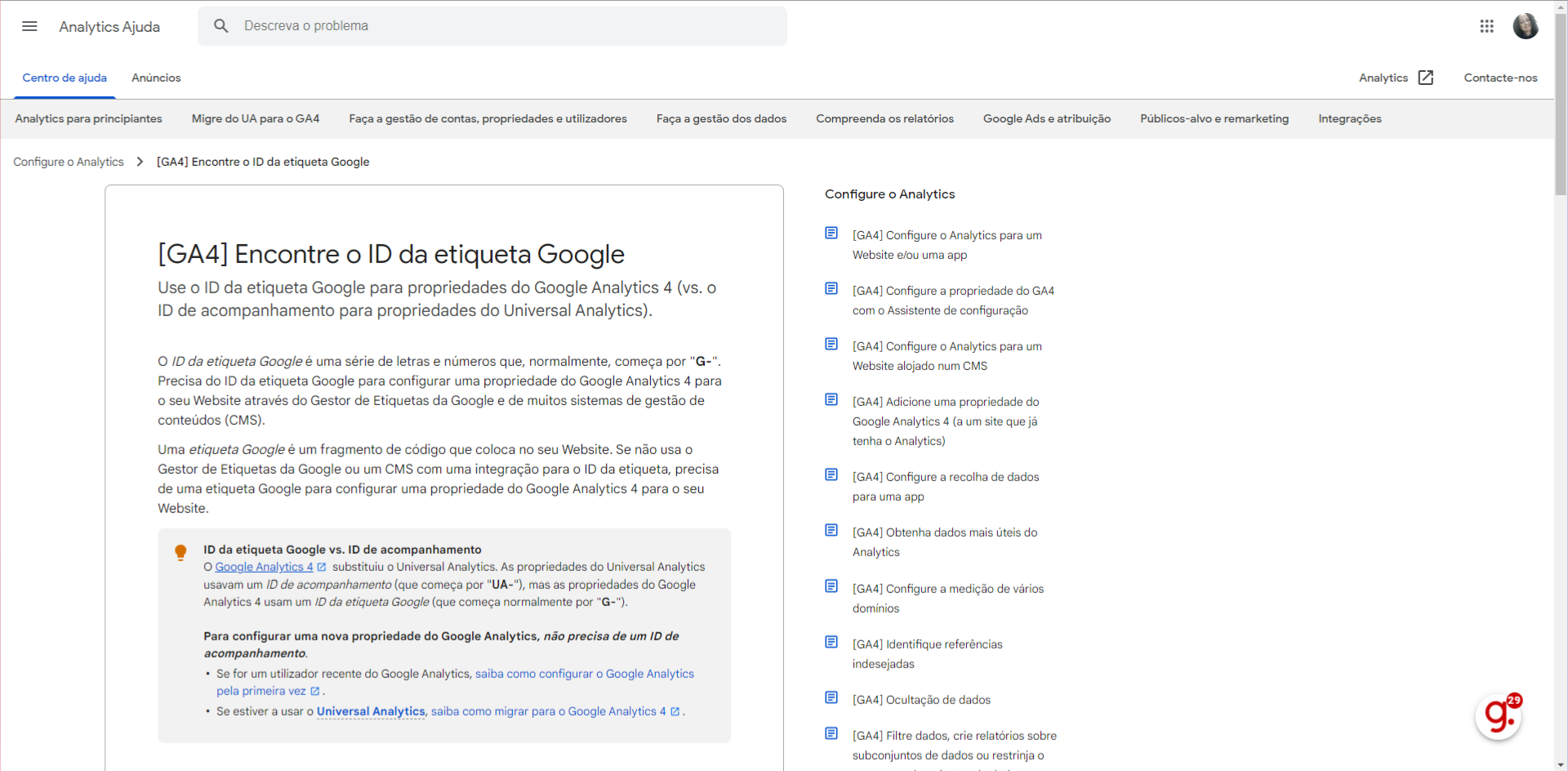The width and height of the screenshot is (1568, 771).
Task: Open saiba como migrar para Google Analytics 4
Action: pos(548,711)
